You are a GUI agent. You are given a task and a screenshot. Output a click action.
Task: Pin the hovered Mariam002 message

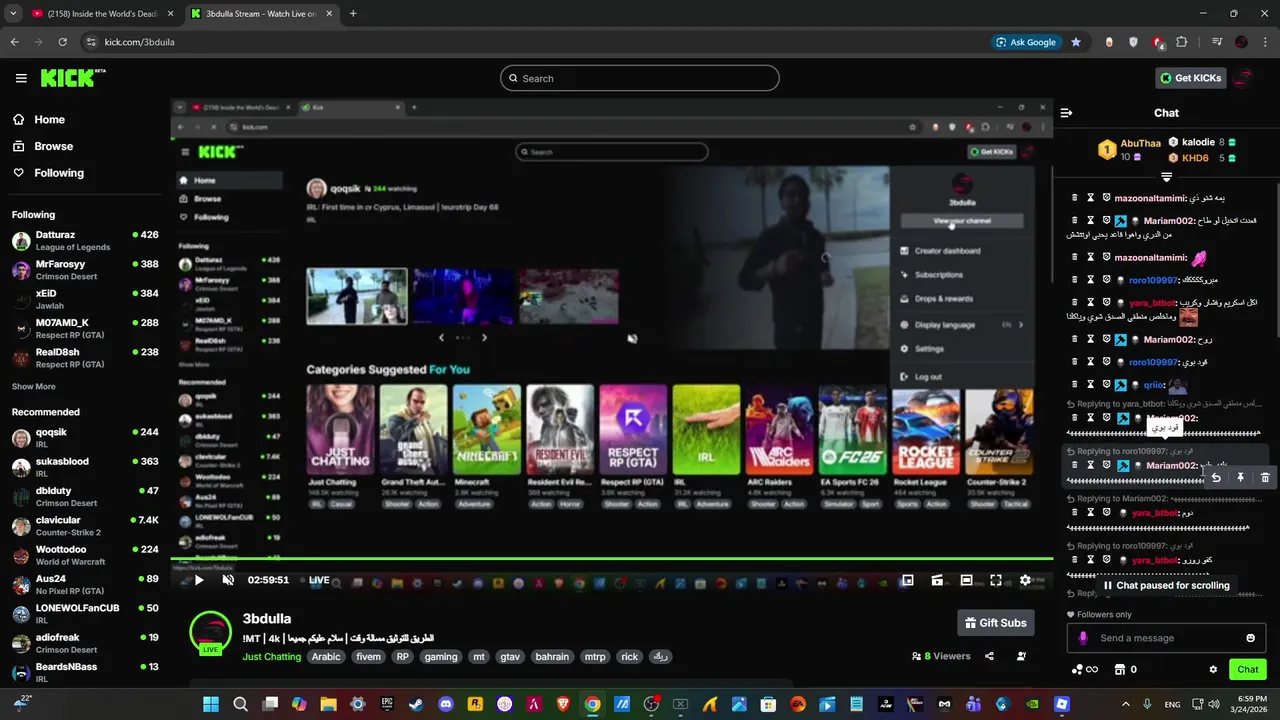[1240, 478]
